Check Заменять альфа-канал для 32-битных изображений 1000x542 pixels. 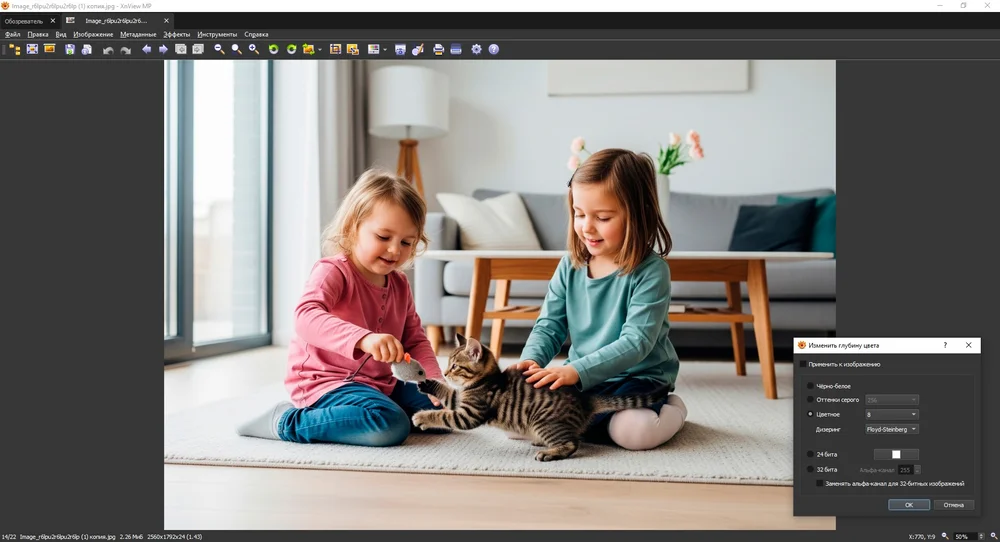pyautogui.click(x=820, y=483)
